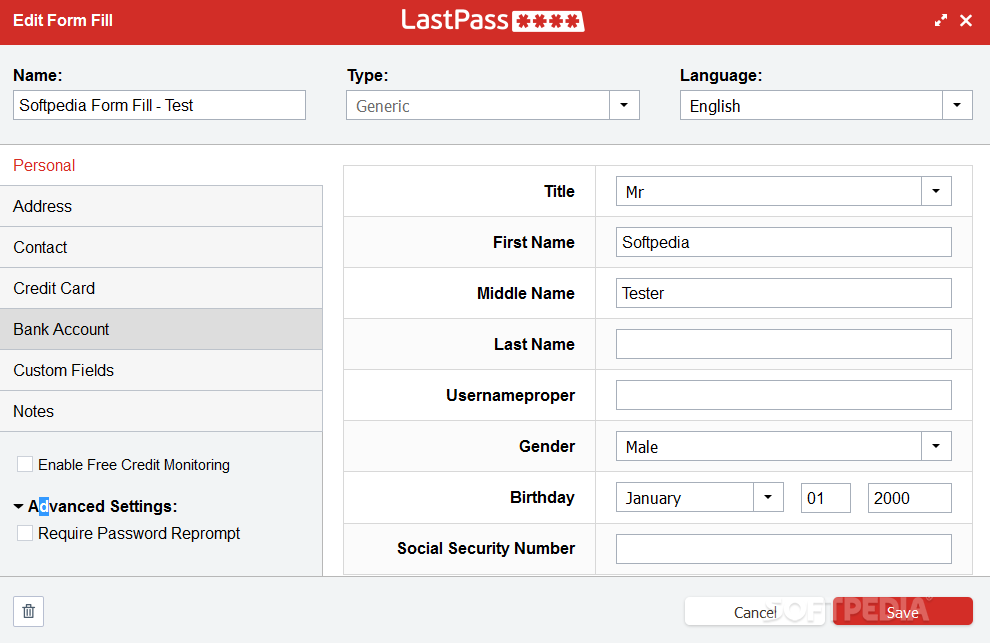Open the Title dropdown
This screenshot has height=643, width=990.
tap(936, 191)
